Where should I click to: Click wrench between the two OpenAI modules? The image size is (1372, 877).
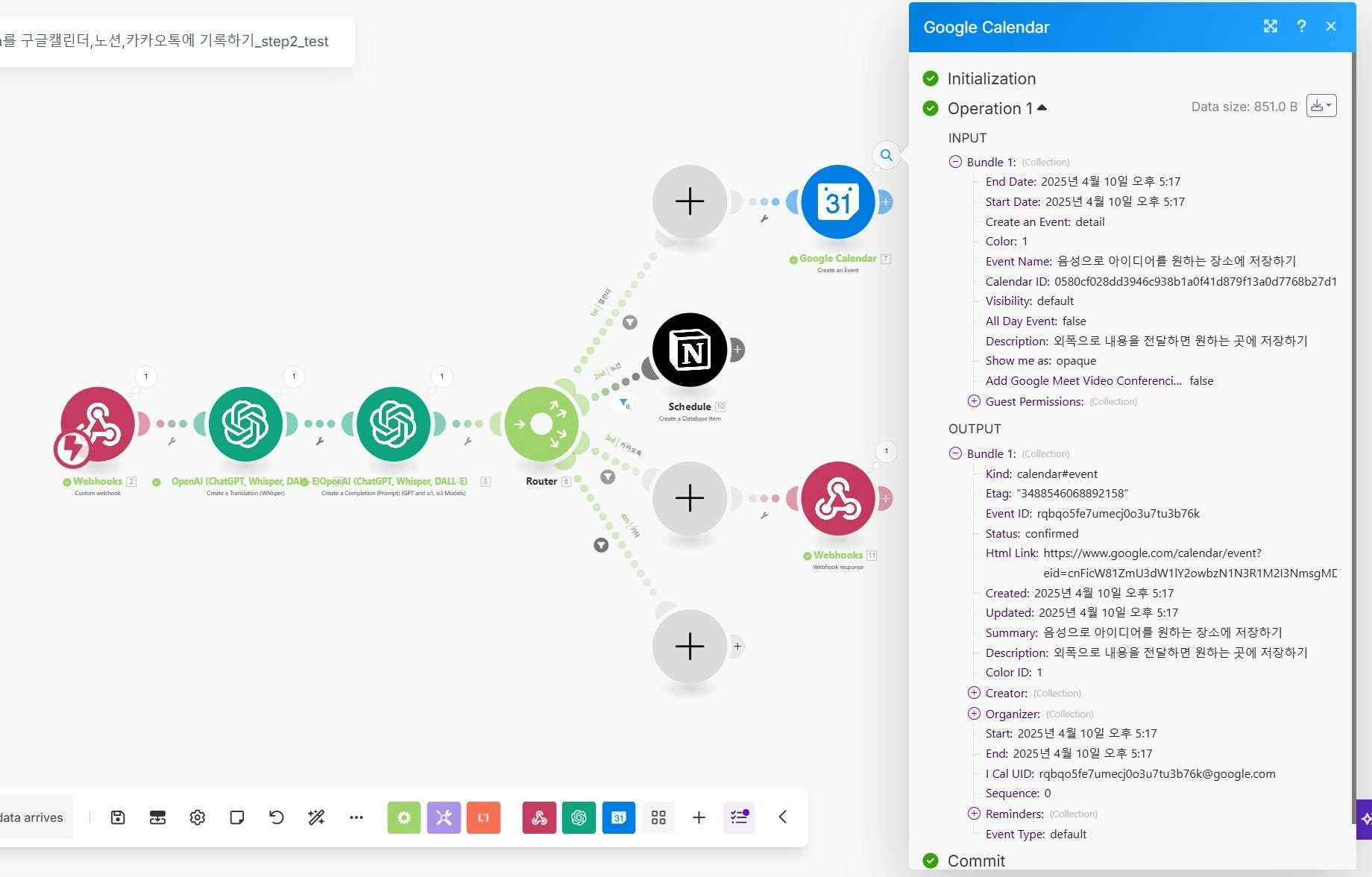(x=320, y=441)
